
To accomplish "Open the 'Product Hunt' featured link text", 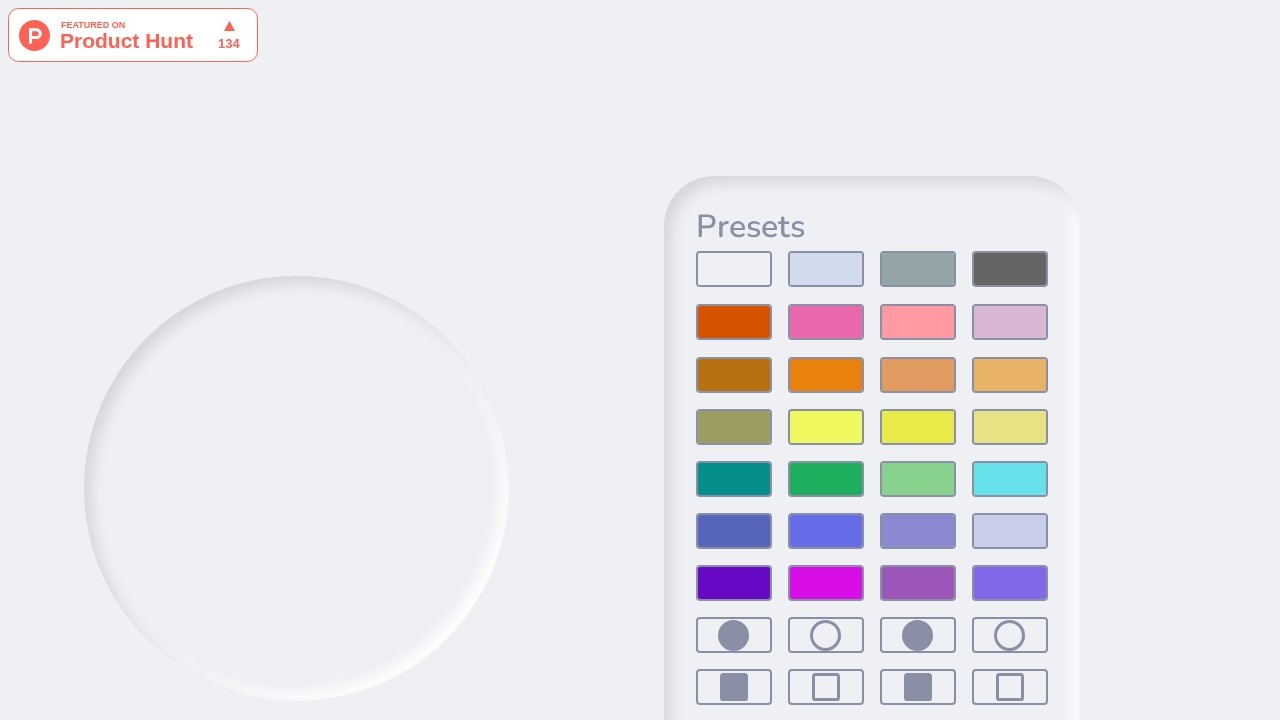I will click(126, 41).
